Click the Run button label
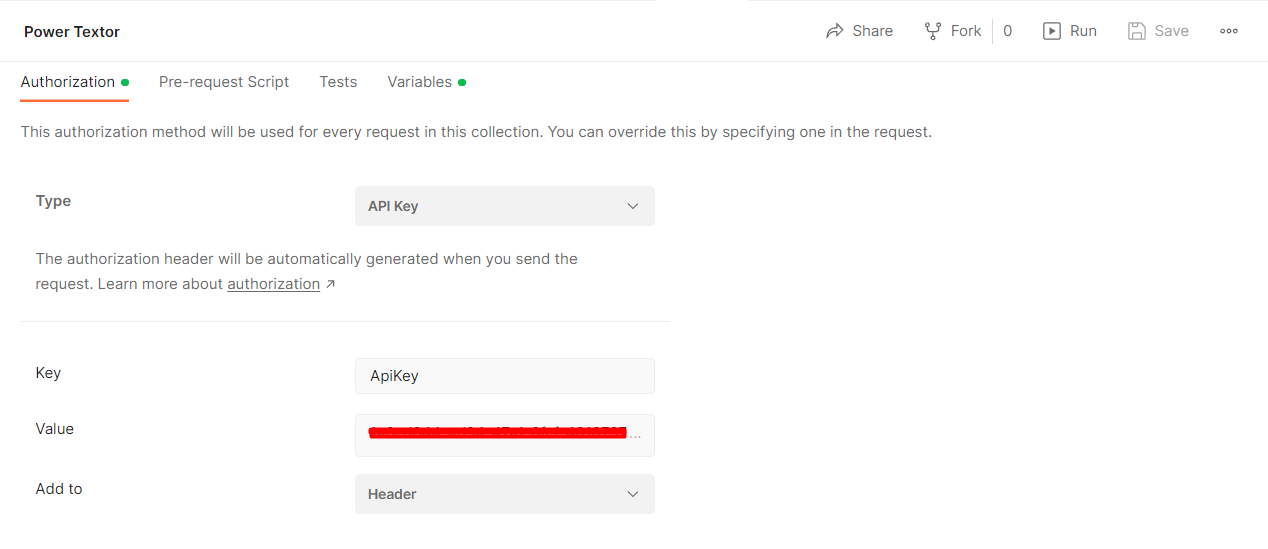Viewport: 1268px width, 549px height. tap(1083, 31)
